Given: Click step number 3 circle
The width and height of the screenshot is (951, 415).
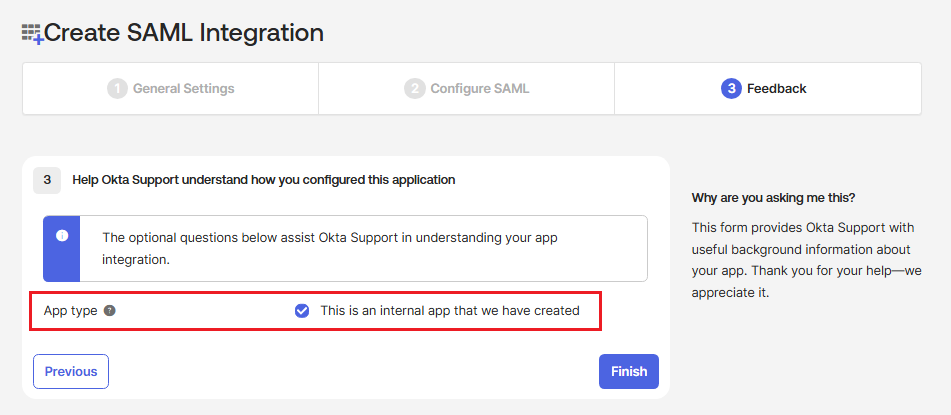Looking at the screenshot, I should pos(731,89).
